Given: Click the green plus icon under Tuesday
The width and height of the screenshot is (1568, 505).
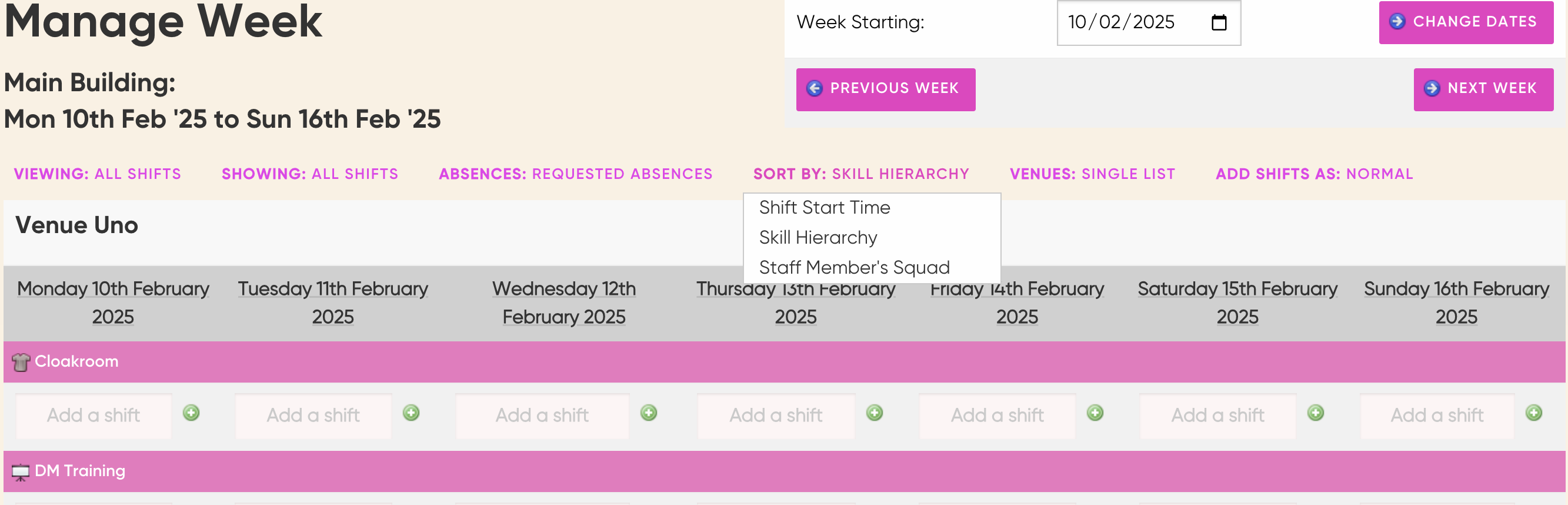Looking at the screenshot, I should click(x=411, y=413).
